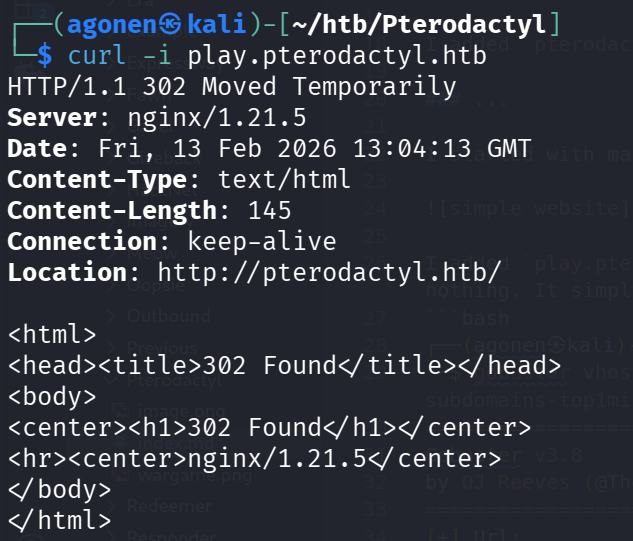
Task: Click the Kali logo symbol in the prompt
Action: (x=165, y=23)
